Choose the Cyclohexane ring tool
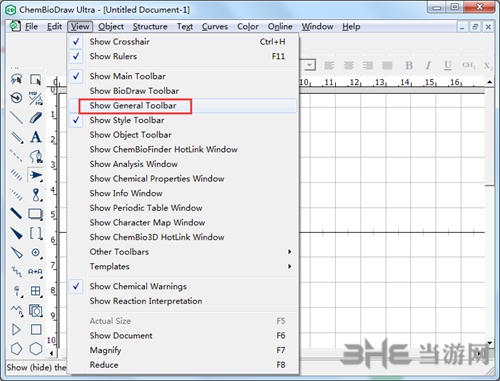The height and width of the screenshot is (381, 500). [x=35, y=349]
